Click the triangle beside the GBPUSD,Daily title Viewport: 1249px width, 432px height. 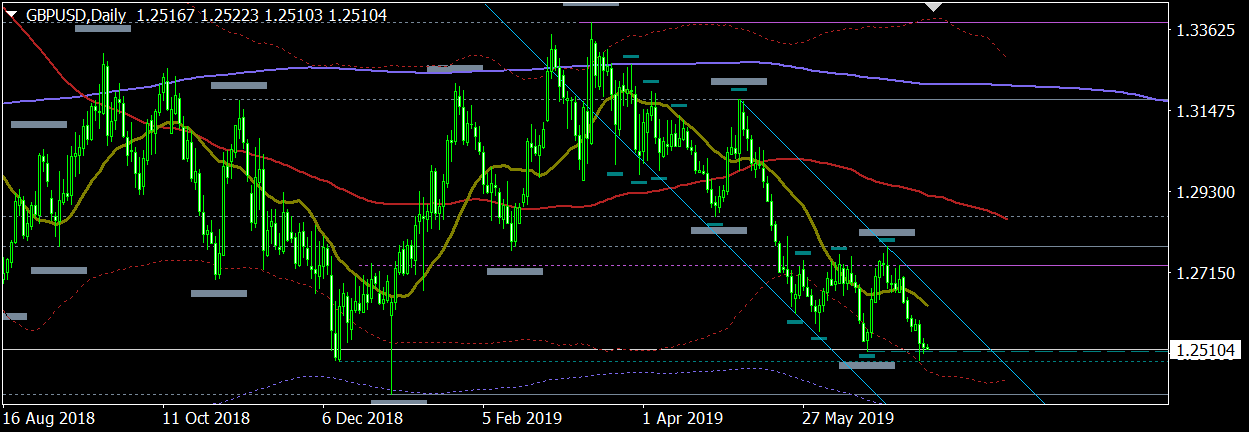pos(13,15)
